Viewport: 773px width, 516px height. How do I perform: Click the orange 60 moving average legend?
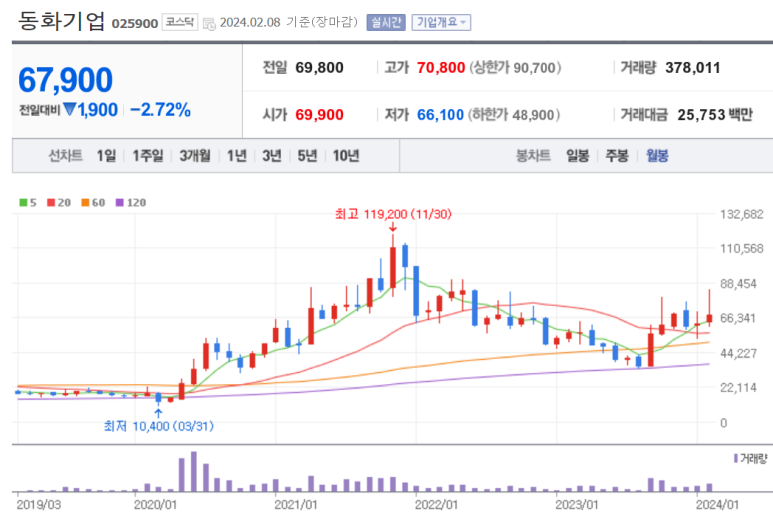93,203
